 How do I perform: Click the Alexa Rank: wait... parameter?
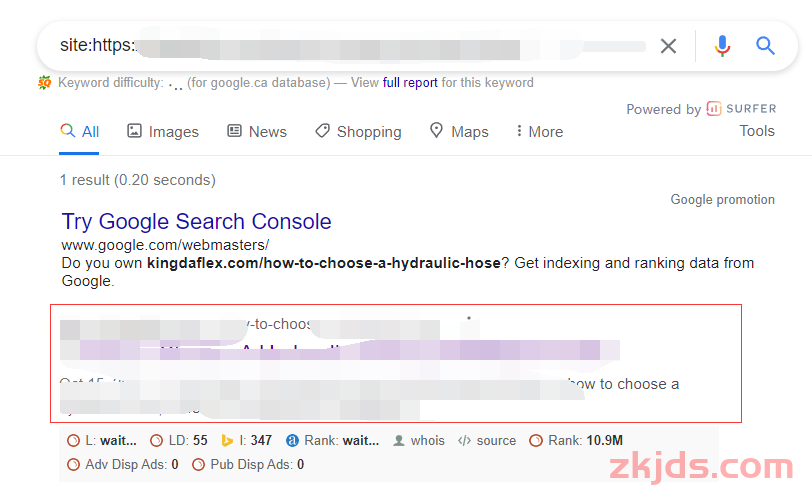click(x=332, y=441)
